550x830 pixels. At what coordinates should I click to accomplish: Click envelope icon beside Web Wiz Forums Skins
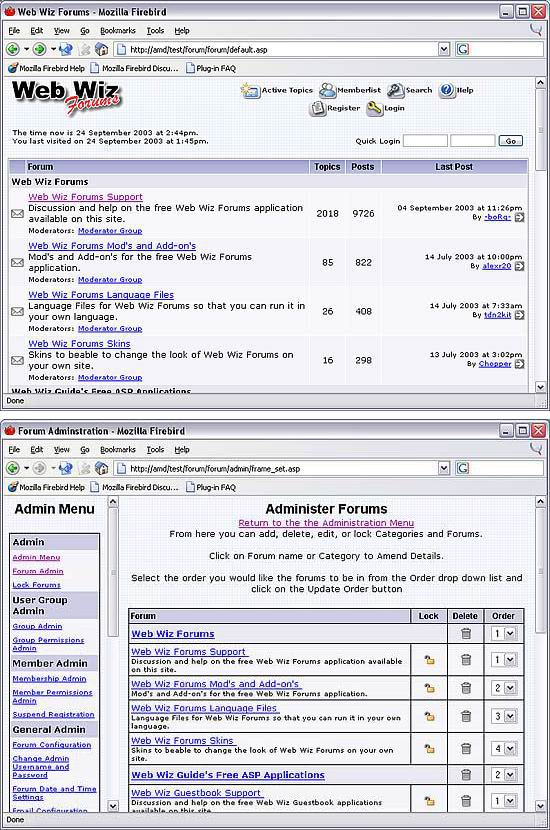(x=17, y=360)
